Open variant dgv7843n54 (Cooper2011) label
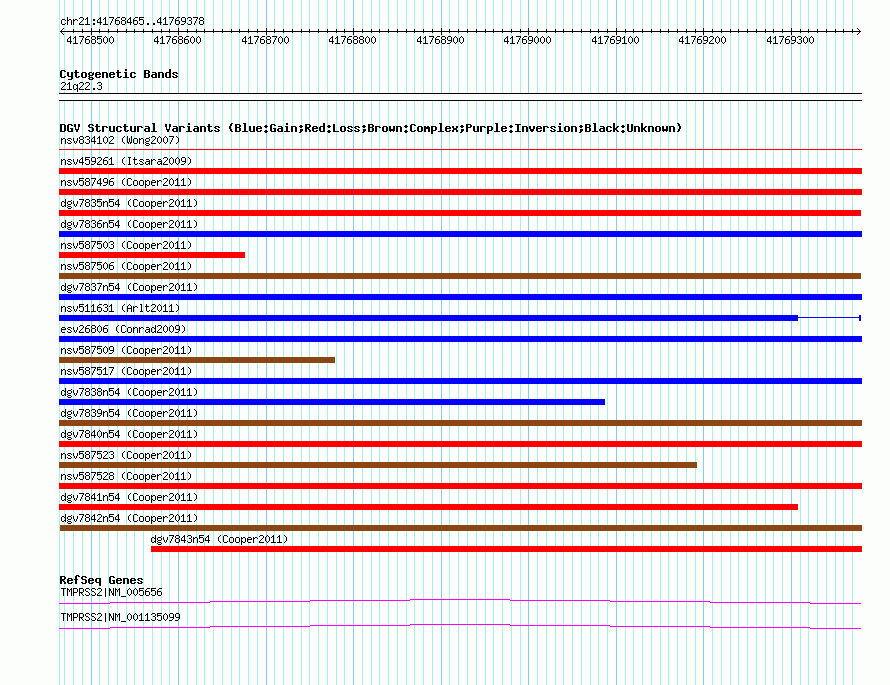 tap(219, 539)
